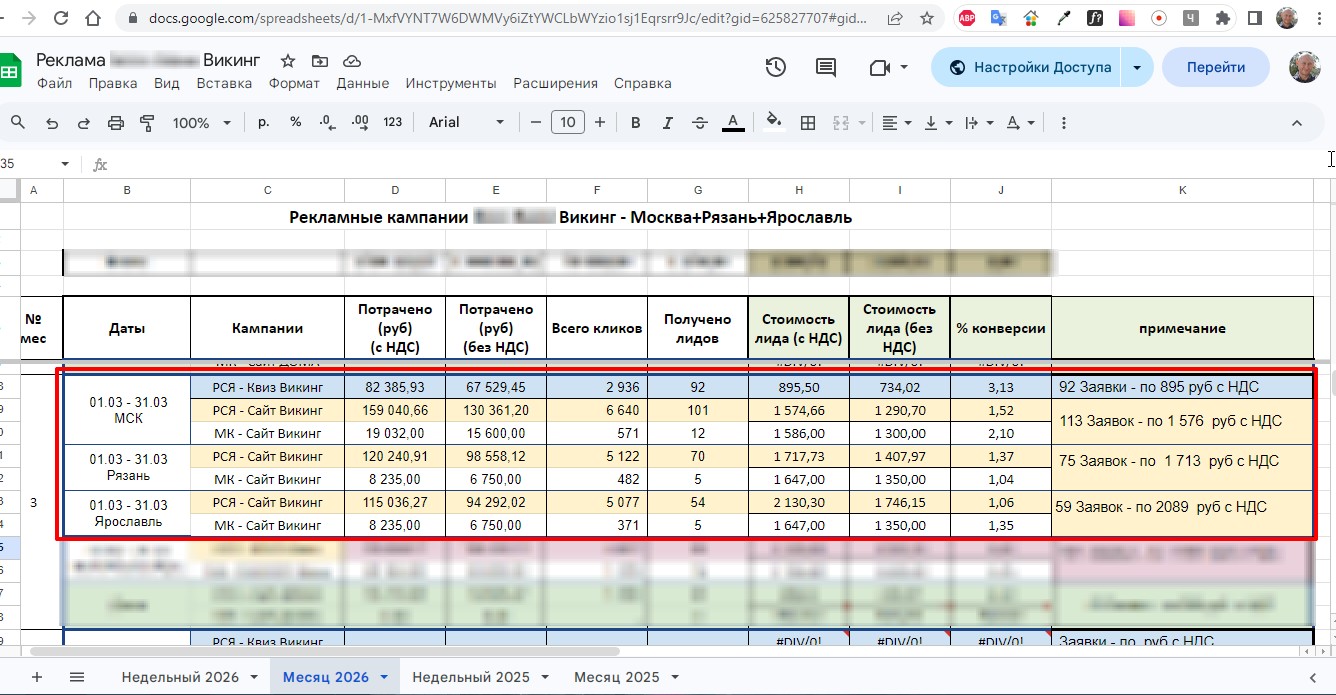This screenshot has width=1336, height=695.
Task: Click the font size input field
Action: (568, 122)
